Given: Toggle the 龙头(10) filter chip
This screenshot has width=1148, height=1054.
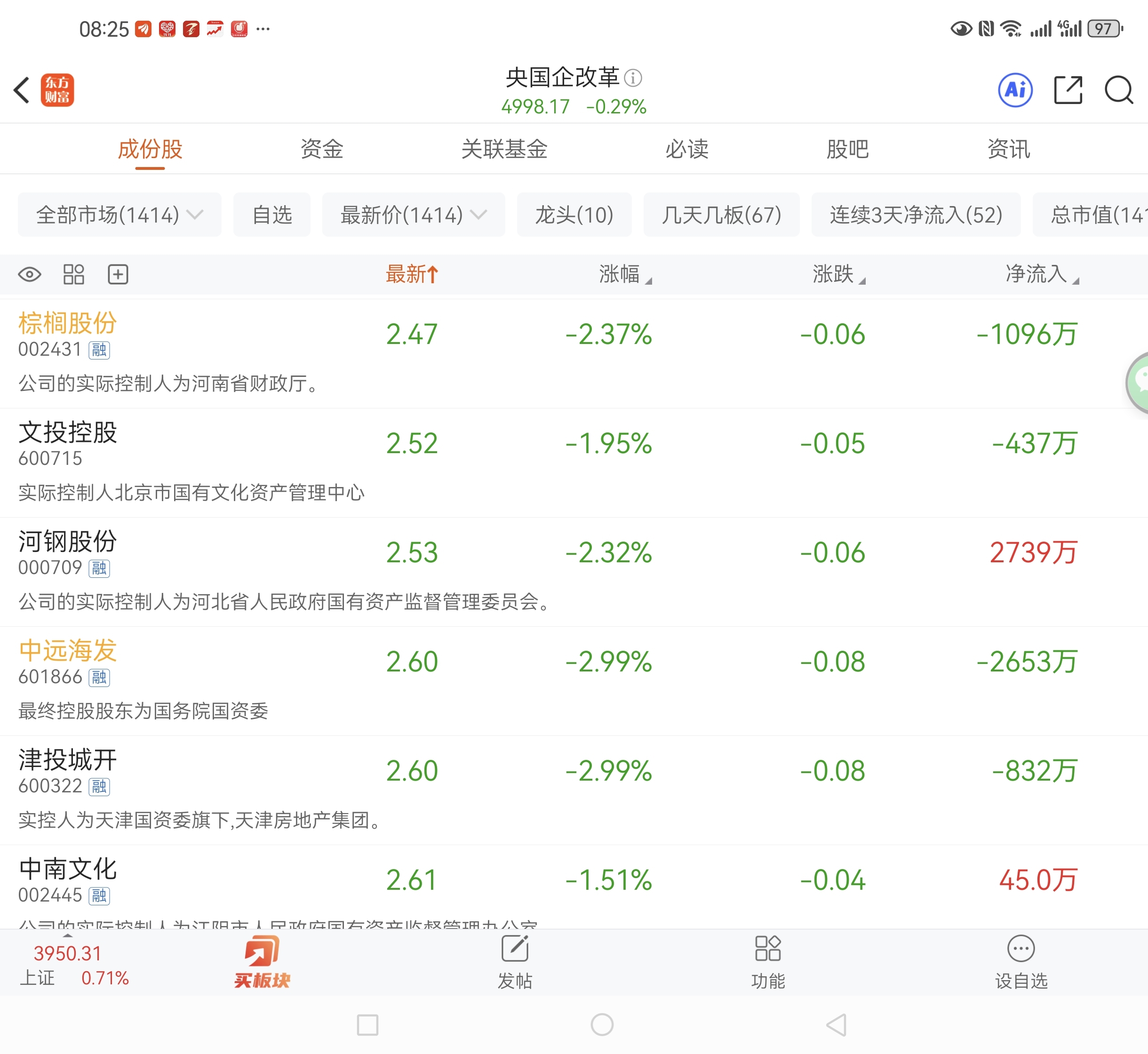Looking at the screenshot, I should coord(574,215).
